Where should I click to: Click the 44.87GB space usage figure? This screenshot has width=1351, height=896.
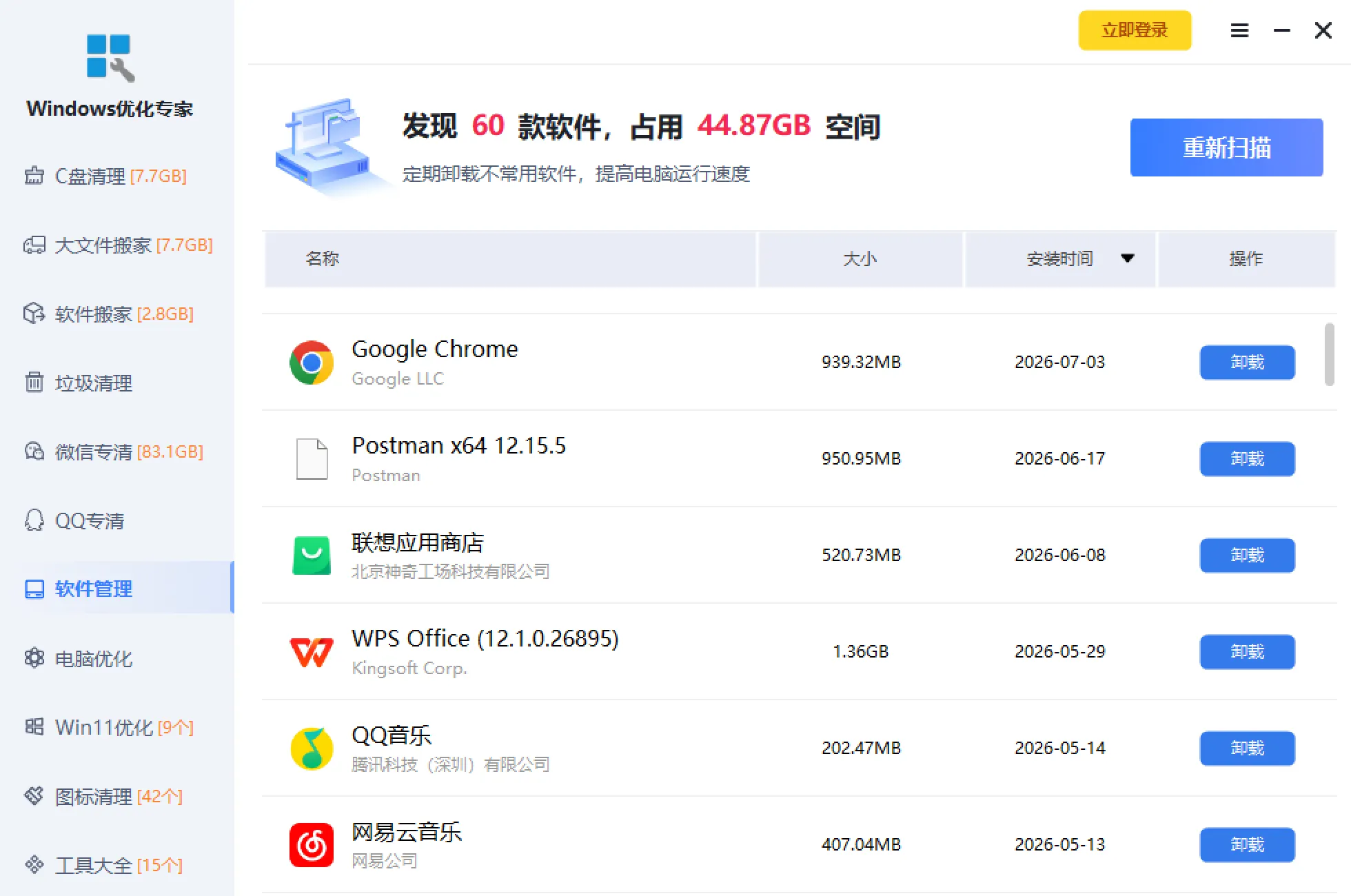754,125
